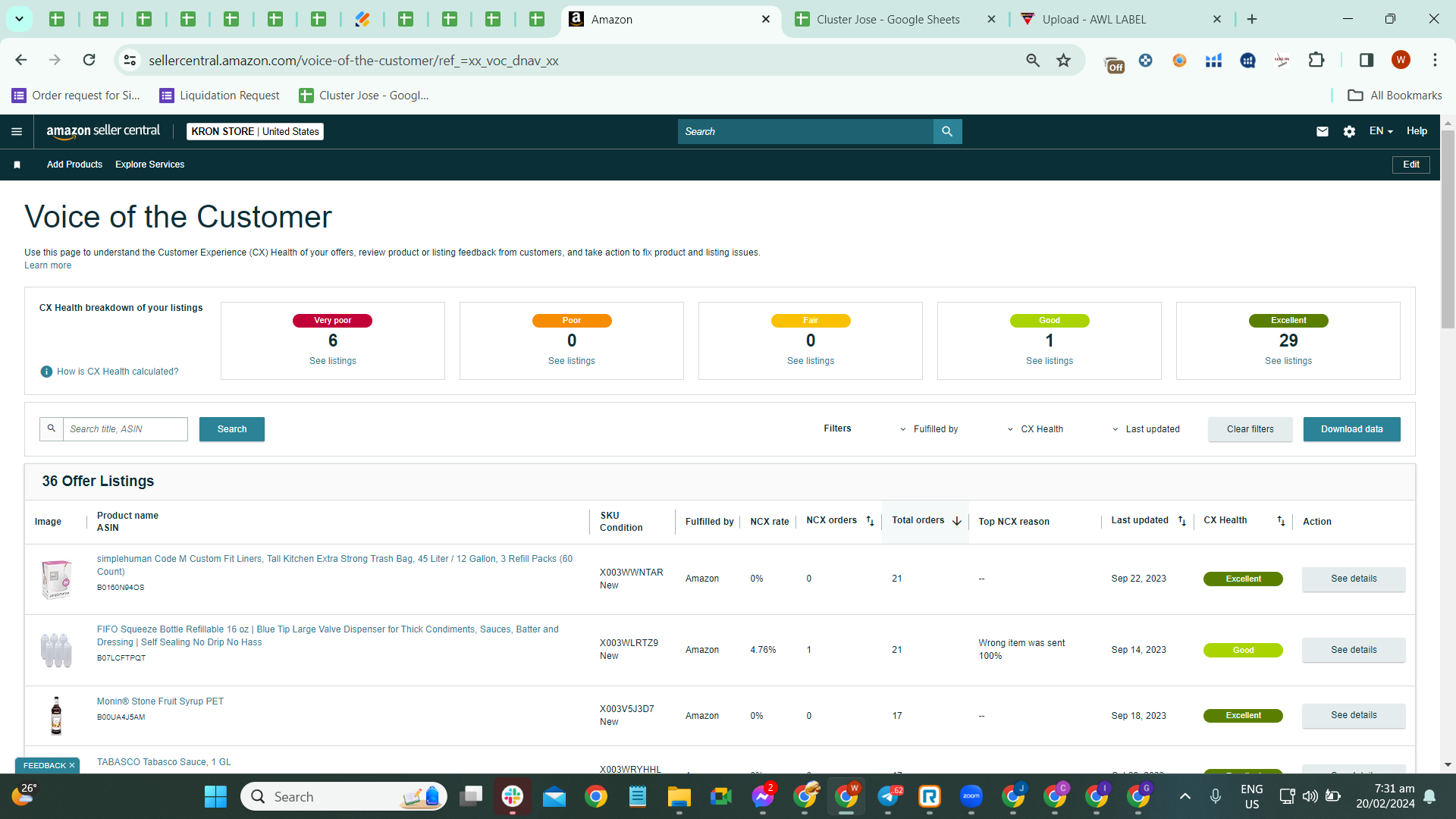Open new browser tab with plus icon
The image size is (1456, 819).
click(x=1252, y=19)
